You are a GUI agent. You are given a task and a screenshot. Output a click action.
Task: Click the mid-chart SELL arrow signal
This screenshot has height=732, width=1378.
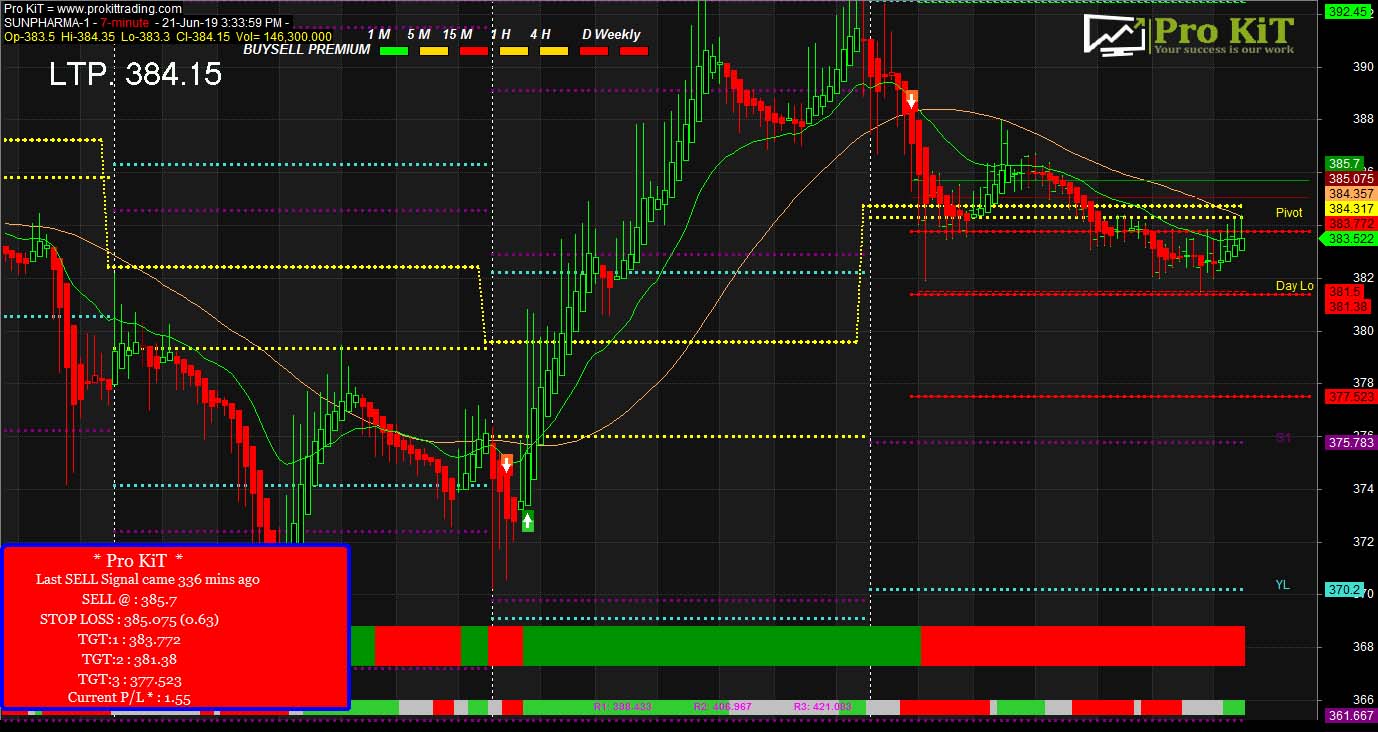pos(507,462)
